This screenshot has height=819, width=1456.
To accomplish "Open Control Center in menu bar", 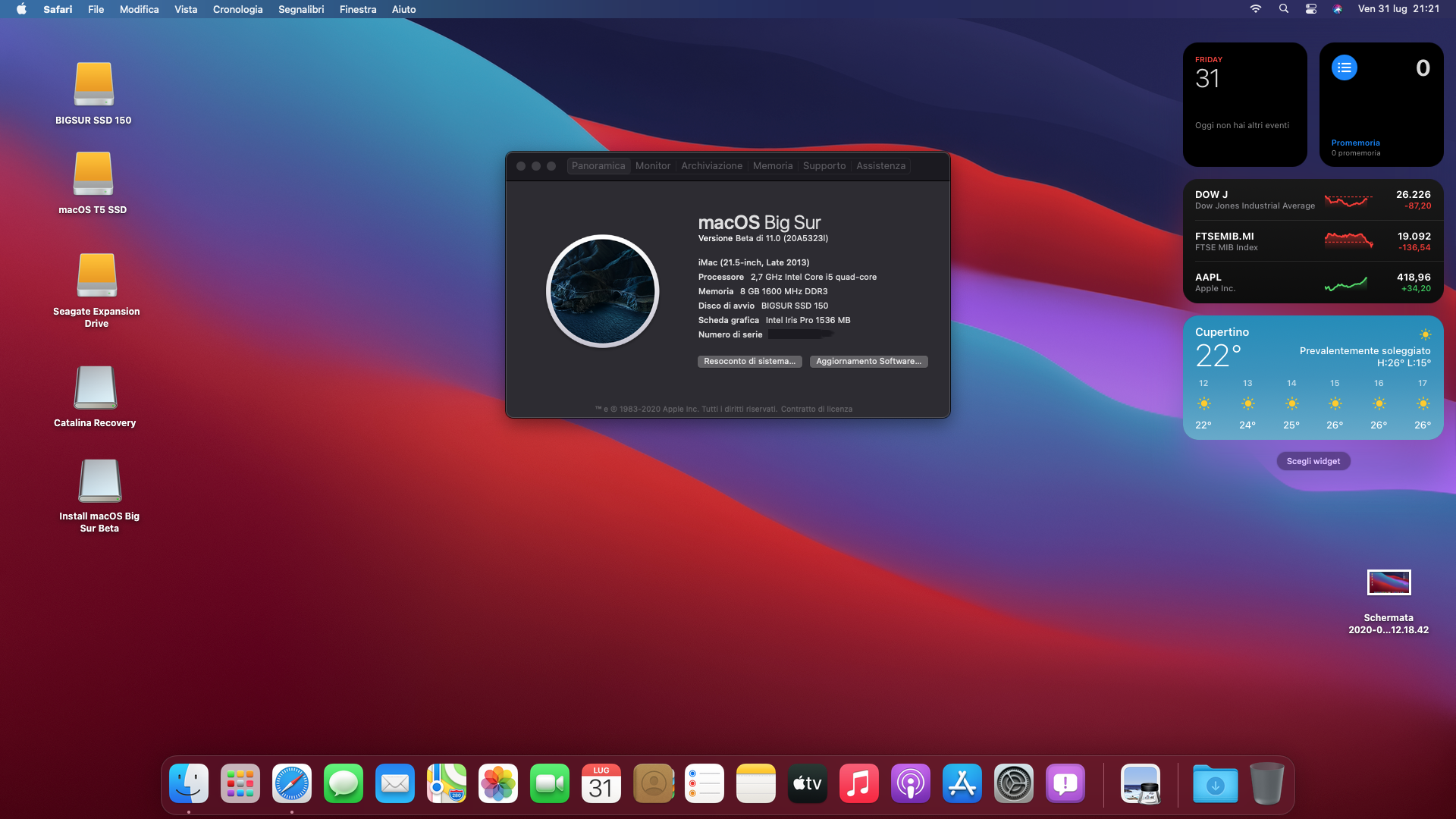I will click(1310, 9).
